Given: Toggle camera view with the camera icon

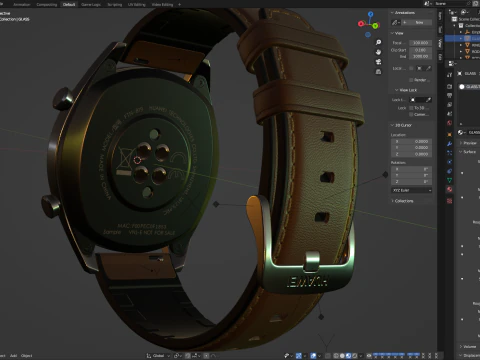Looking at the screenshot, I should [x=378, y=62].
